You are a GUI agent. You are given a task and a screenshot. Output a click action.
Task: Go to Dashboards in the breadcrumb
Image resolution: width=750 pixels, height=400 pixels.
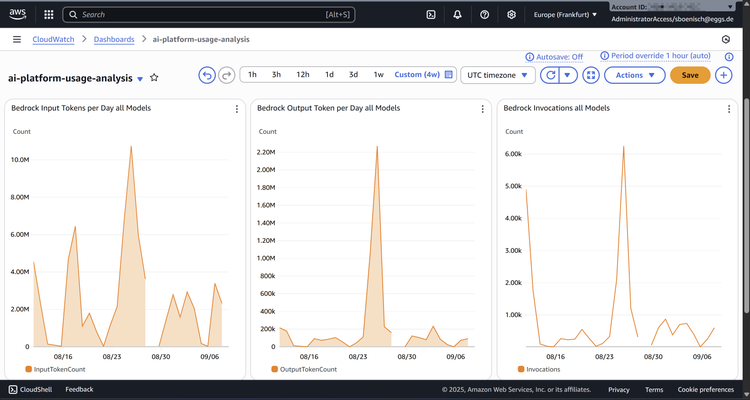click(x=116, y=39)
